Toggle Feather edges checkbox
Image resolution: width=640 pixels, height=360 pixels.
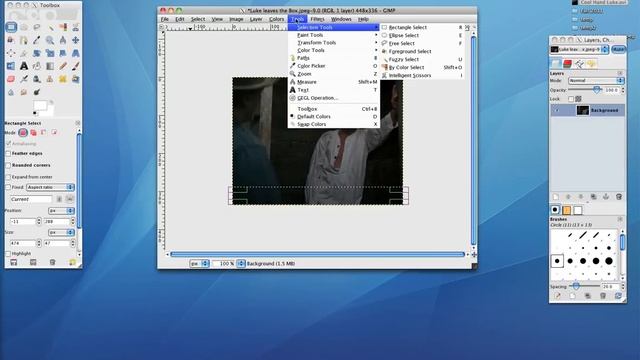coord(8,153)
